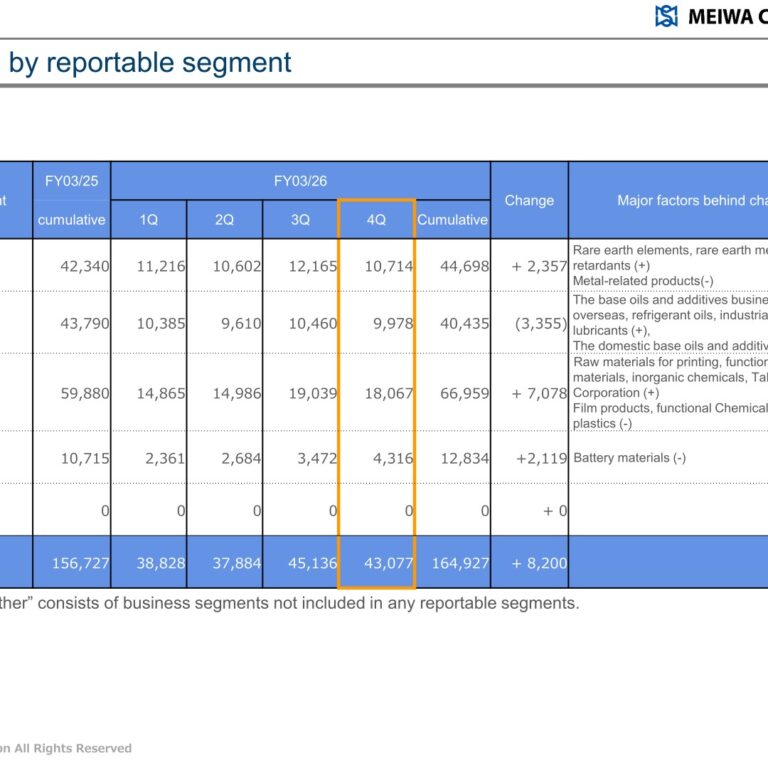This screenshot has width=768, height=768.
Task: Click the footnote about business segments
Action: point(289,603)
